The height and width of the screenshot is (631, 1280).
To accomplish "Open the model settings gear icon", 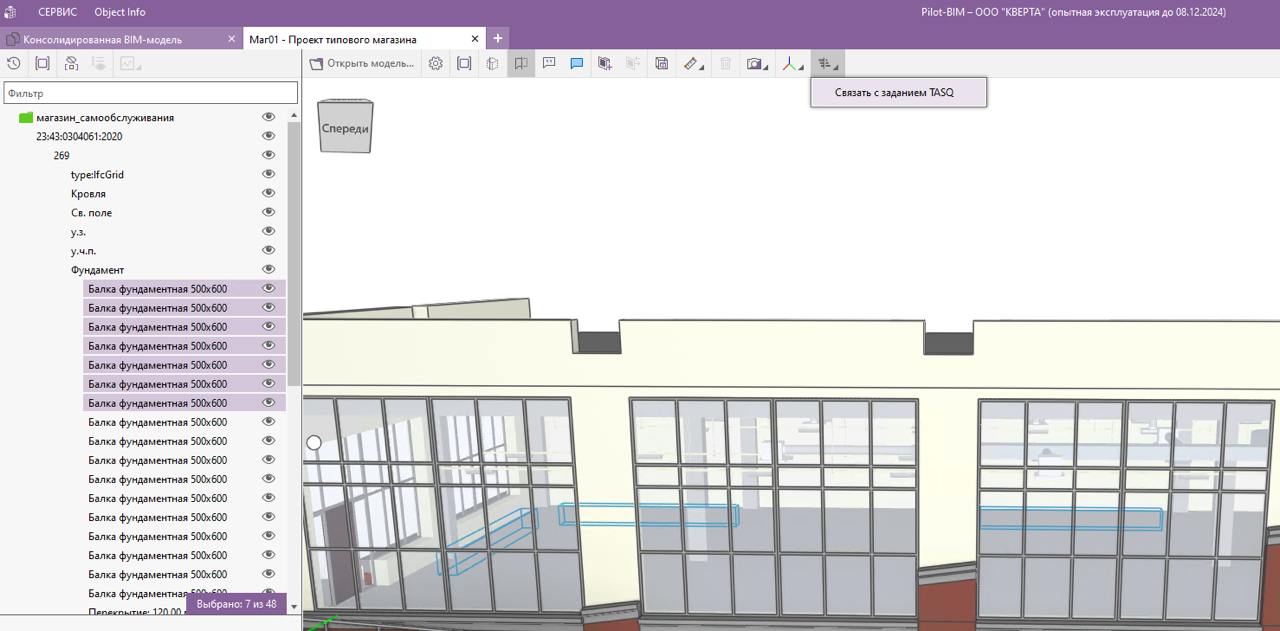I will (436, 63).
